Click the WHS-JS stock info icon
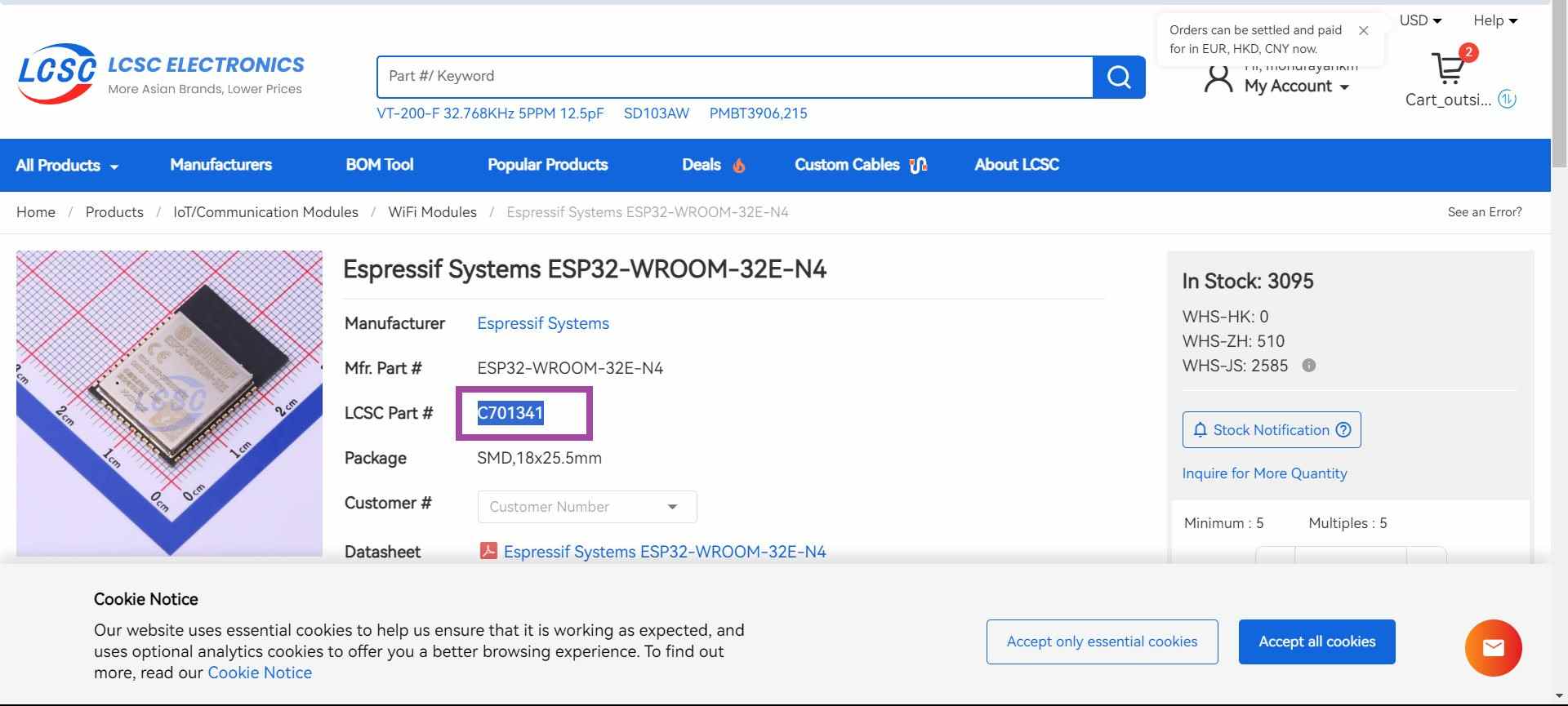Viewport: 1568px width, 706px height. [x=1308, y=366]
